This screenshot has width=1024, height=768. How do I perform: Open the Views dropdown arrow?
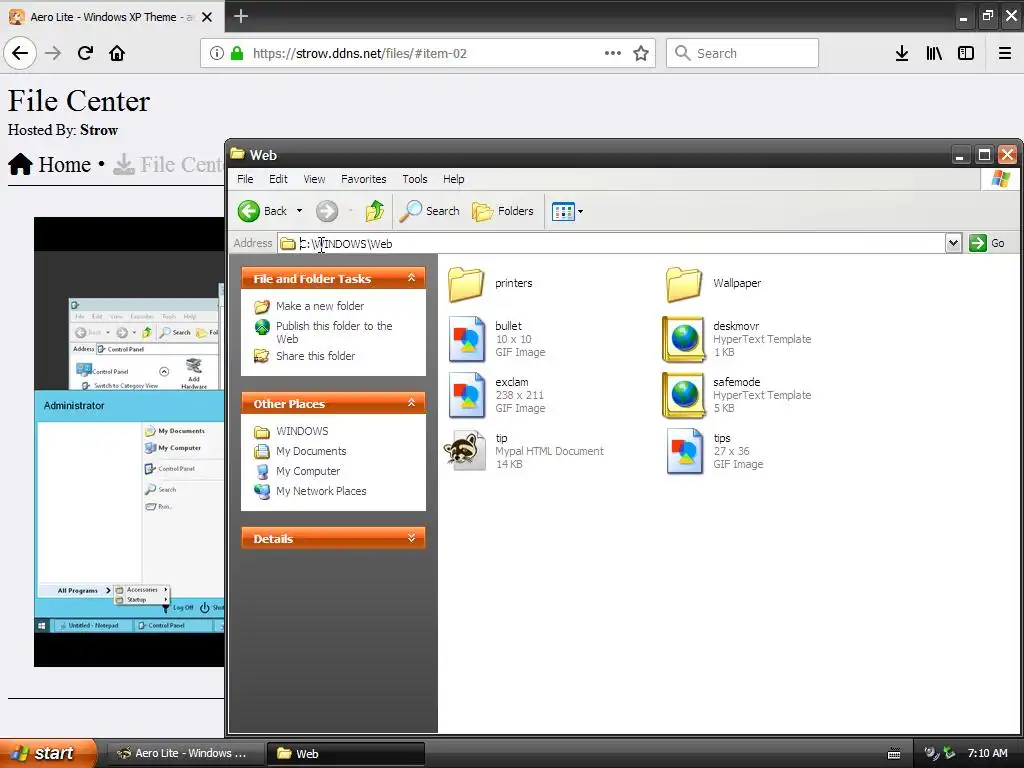tap(581, 211)
